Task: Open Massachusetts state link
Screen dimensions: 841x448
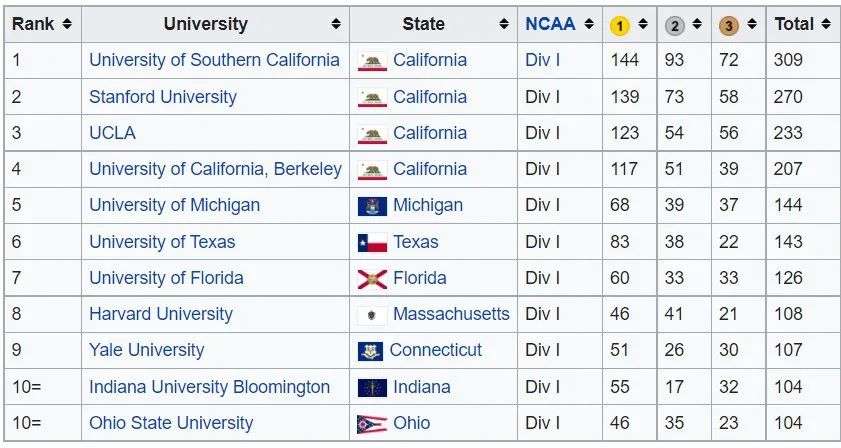Action: 451,314
